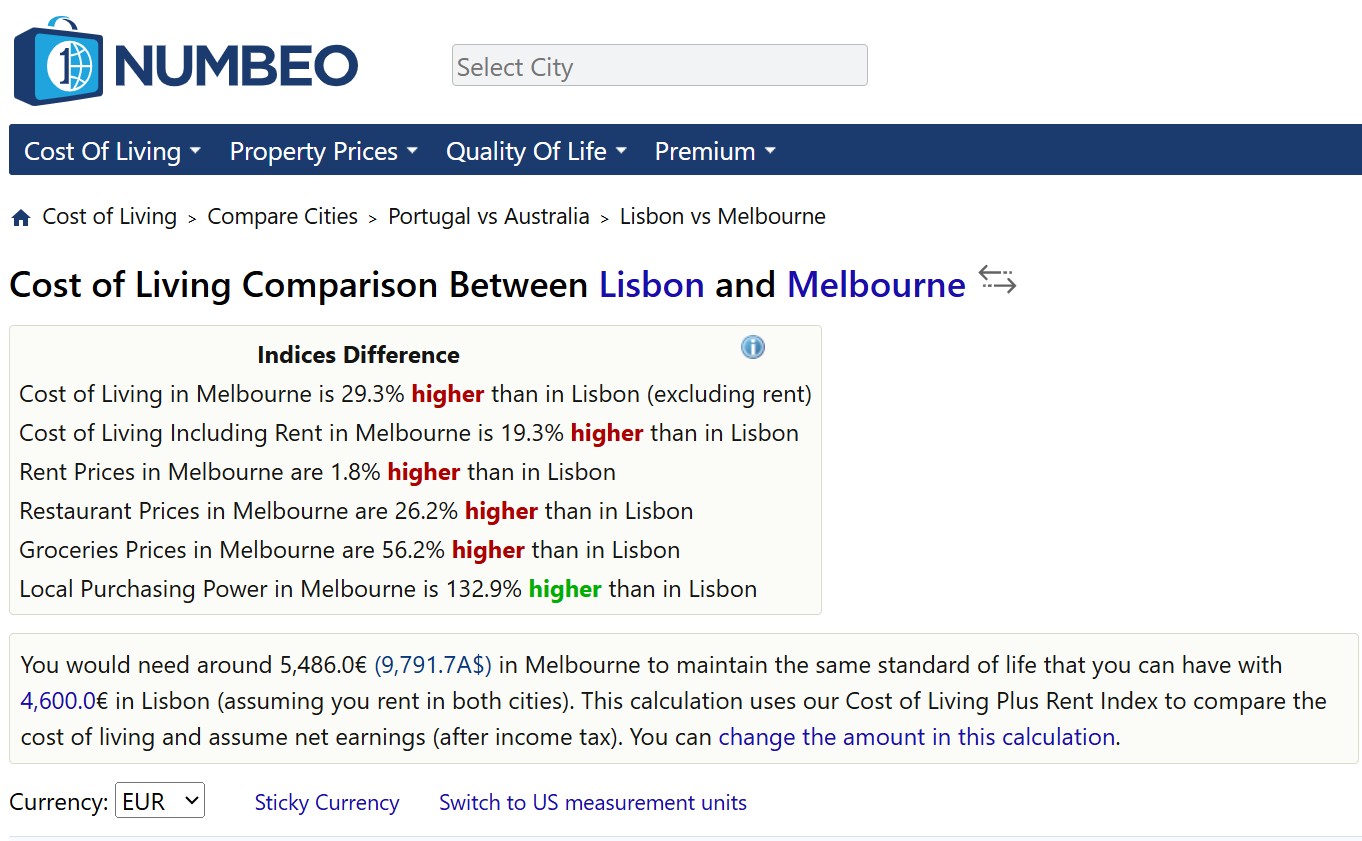1362x841 pixels.
Task: Enable Sticky Currency
Action: coord(326,803)
